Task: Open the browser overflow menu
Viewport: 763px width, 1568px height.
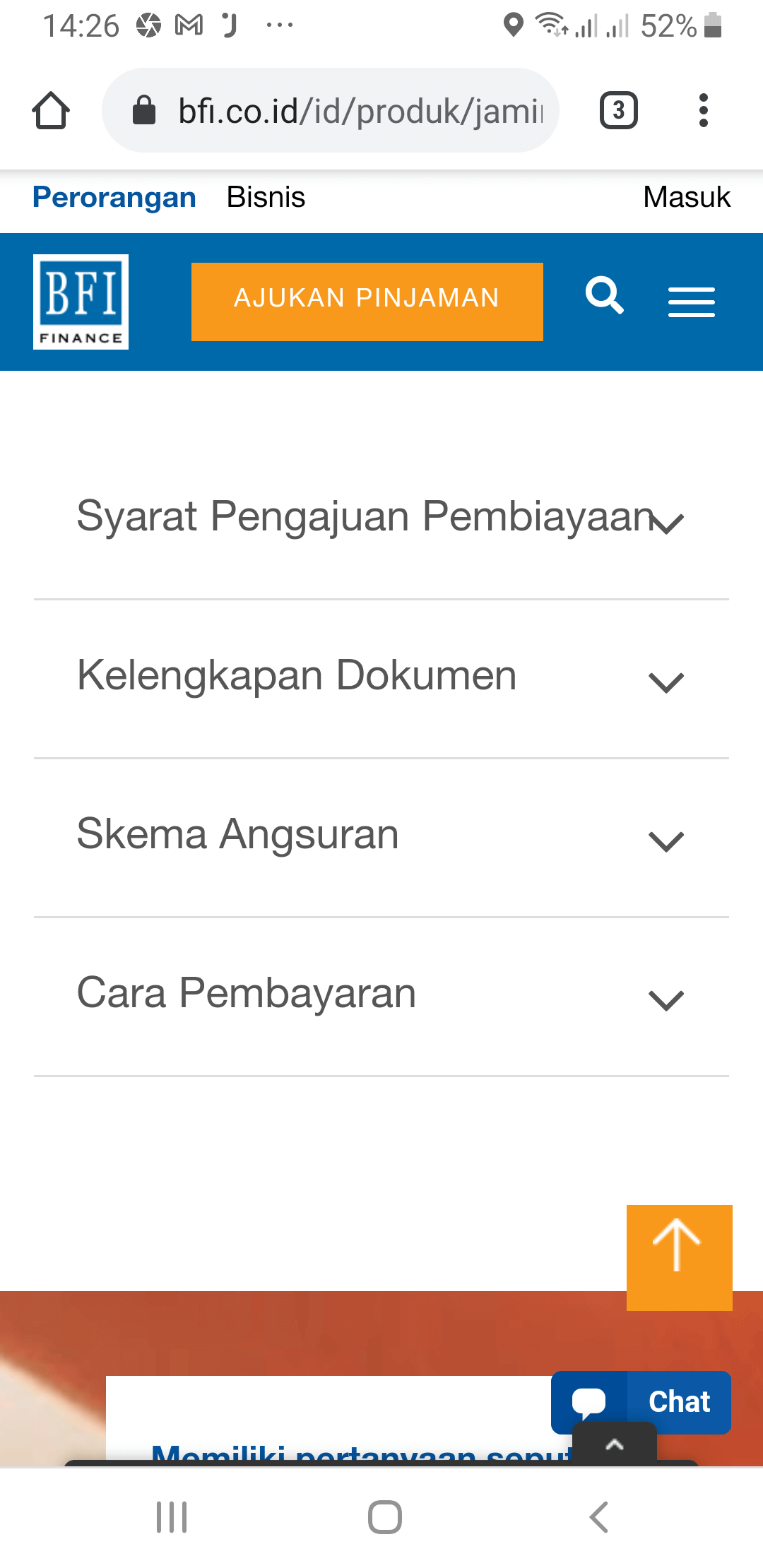Action: 704,109
